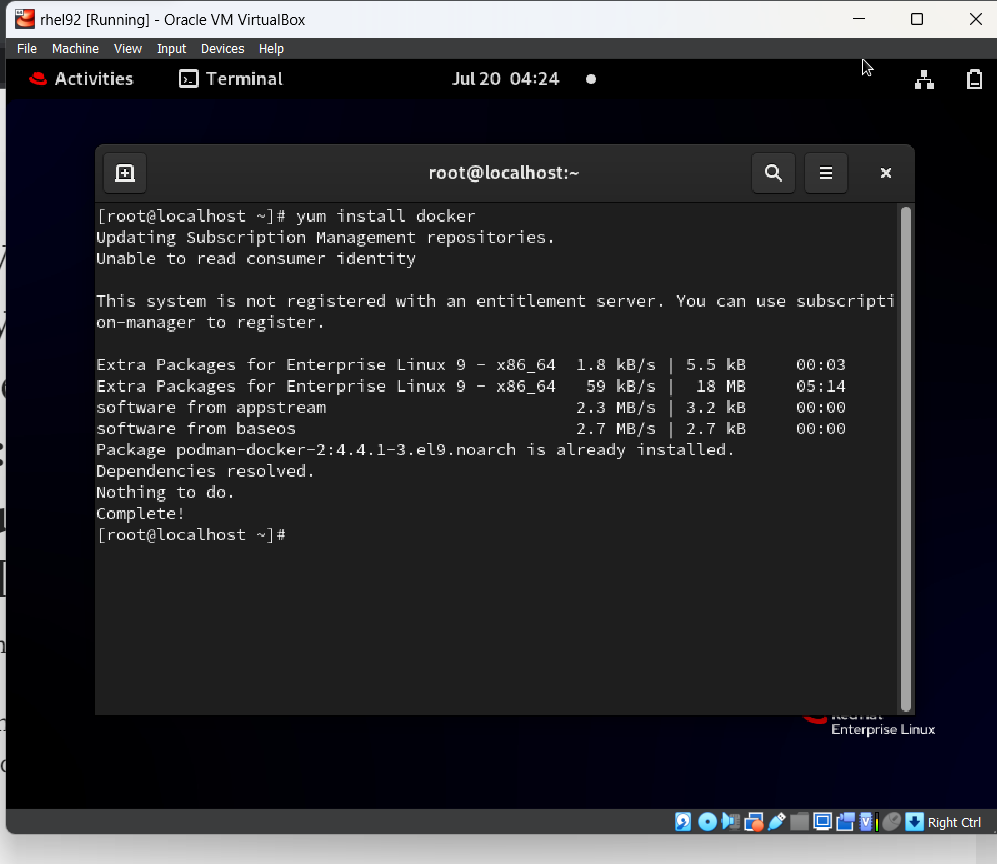
Task: Click the wired network icon in top bar
Action: (924, 79)
